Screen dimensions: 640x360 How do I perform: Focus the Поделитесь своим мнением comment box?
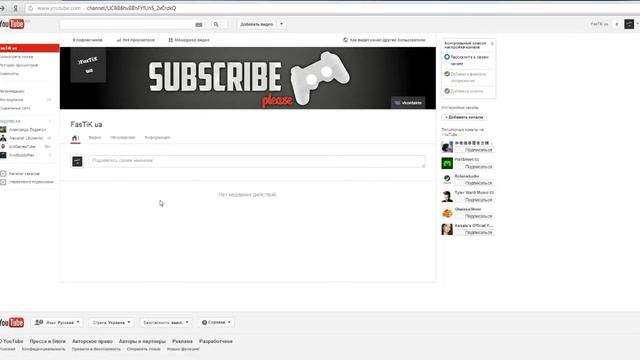click(x=257, y=161)
